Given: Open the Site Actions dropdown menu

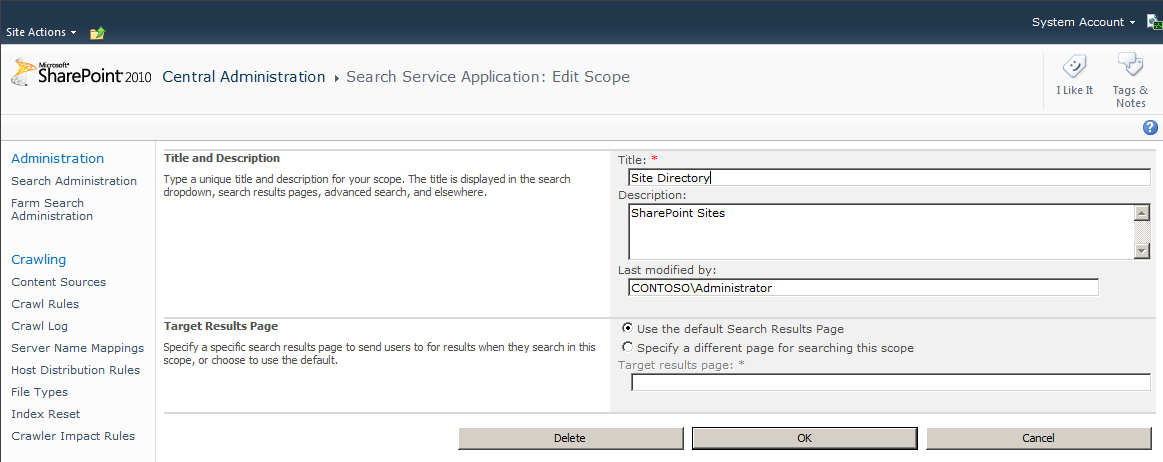Looking at the screenshot, I should coord(41,33).
